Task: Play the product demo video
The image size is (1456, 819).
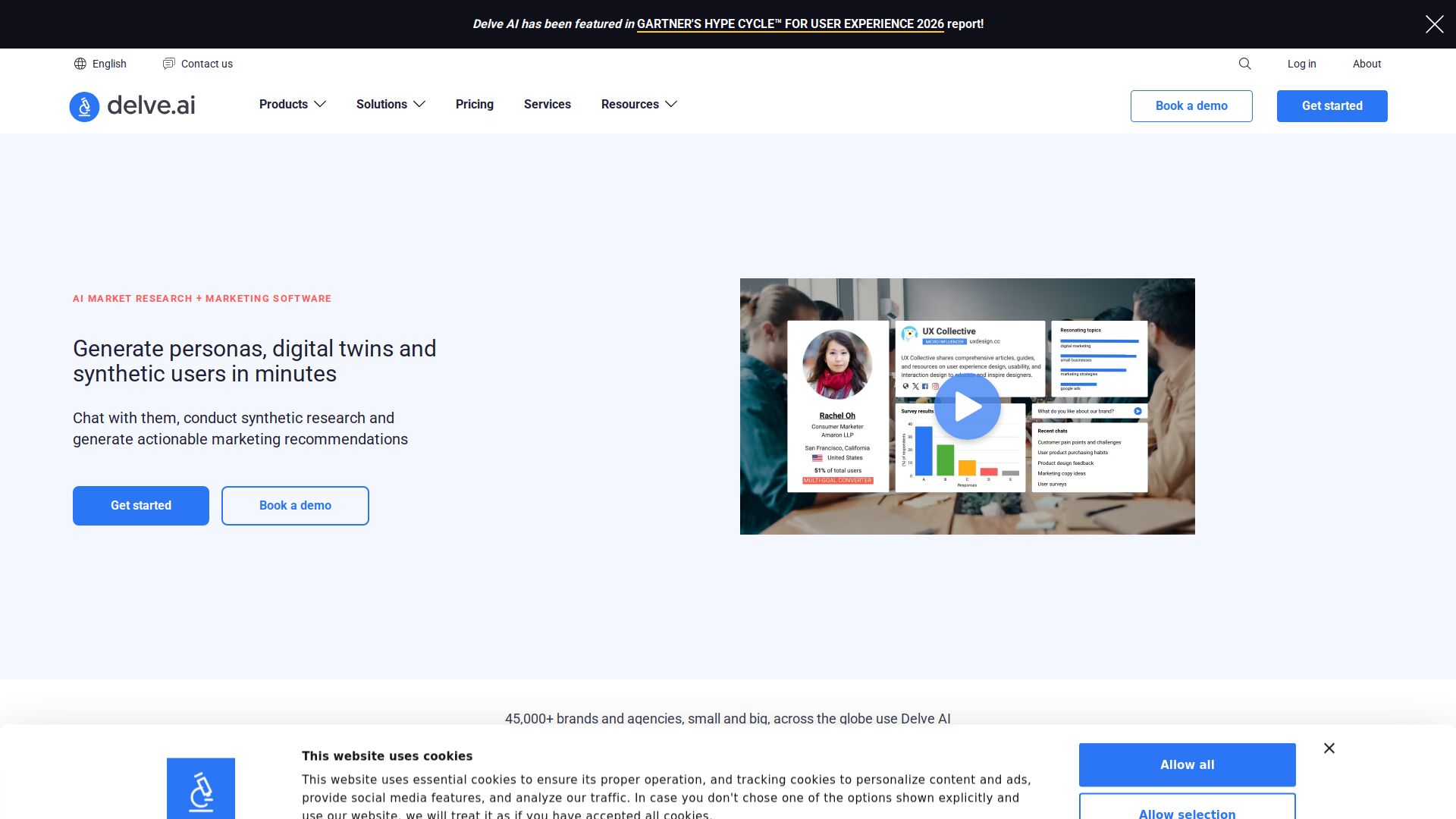Action: pyautogui.click(x=968, y=406)
